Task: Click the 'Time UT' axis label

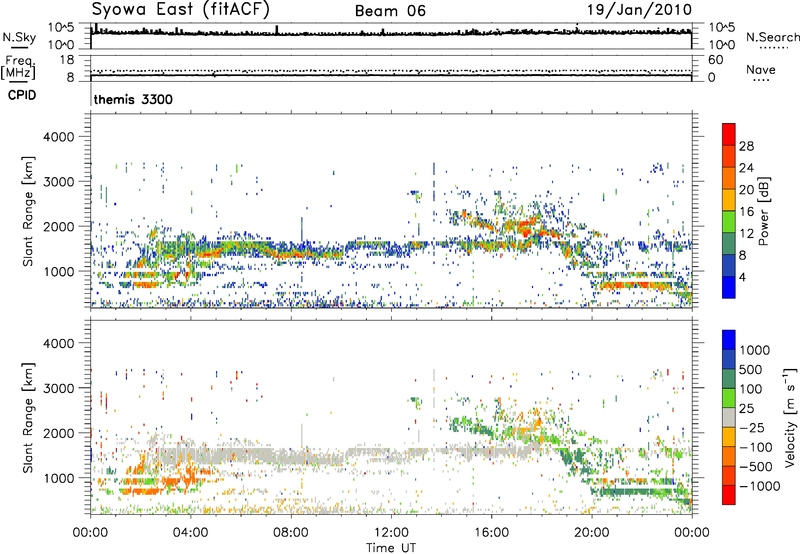Action: 391,548
